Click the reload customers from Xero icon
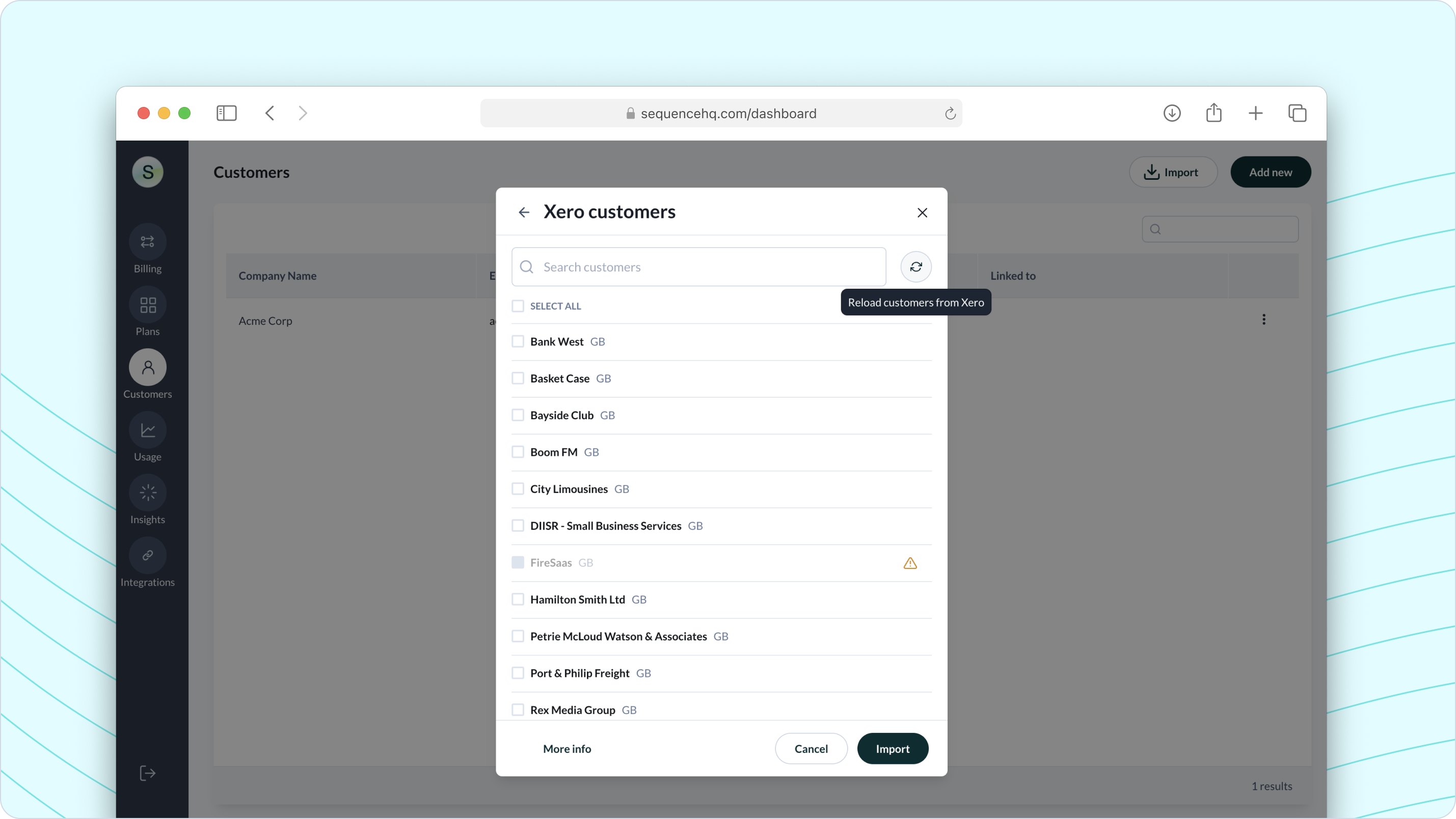1456x819 pixels. [915, 267]
